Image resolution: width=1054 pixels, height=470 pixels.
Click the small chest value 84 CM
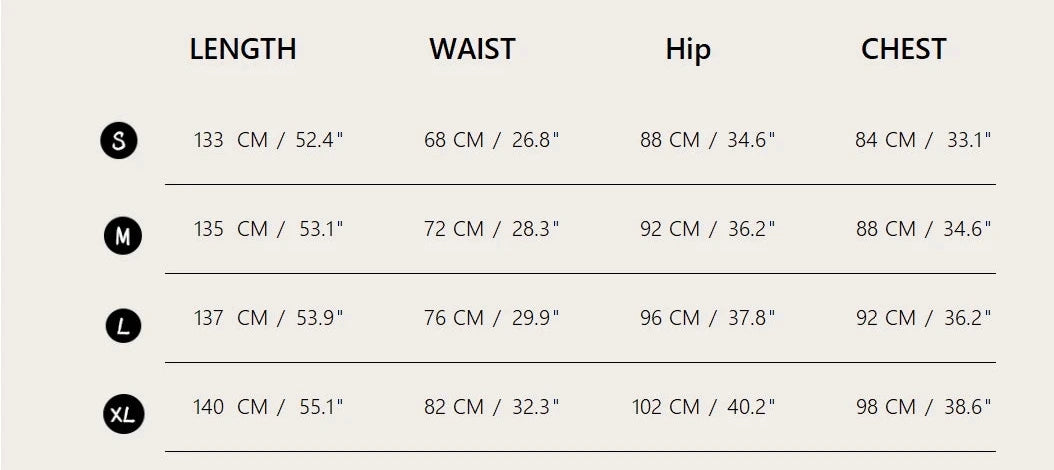tap(885, 140)
